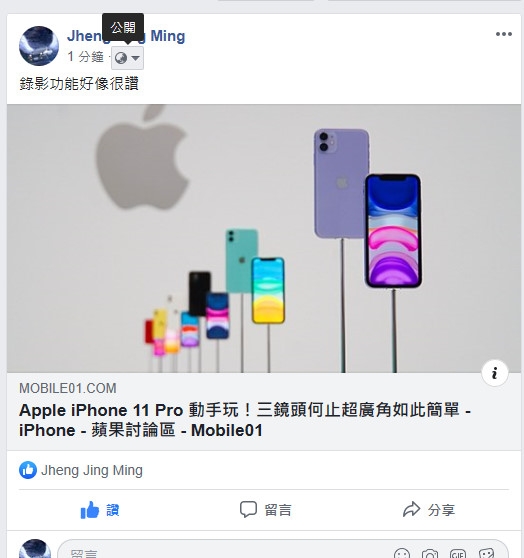Open the sticker picker in comment box
This screenshot has height=558, width=524.
point(486,553)
